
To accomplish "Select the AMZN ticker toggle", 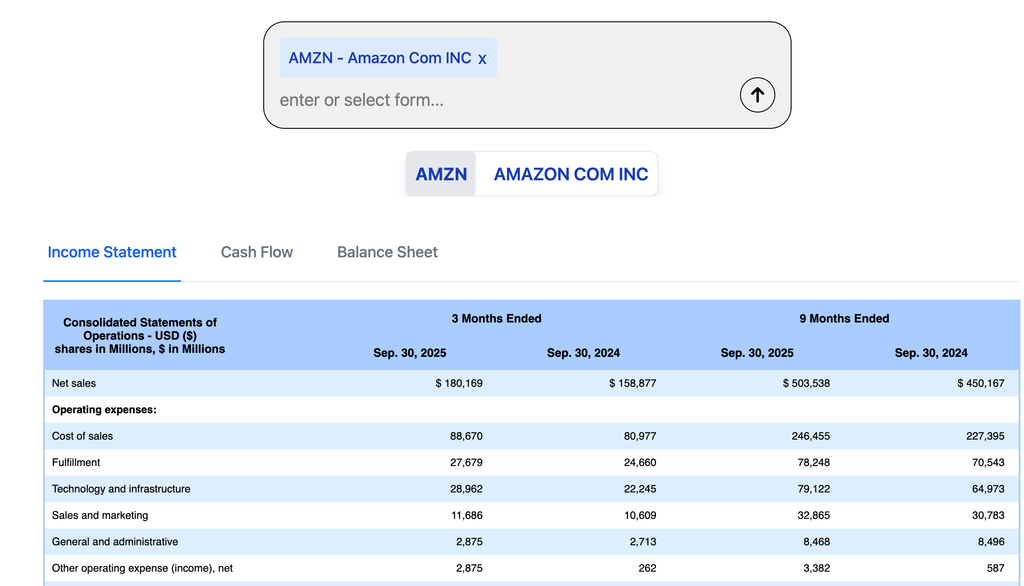I will pos(441,173).
